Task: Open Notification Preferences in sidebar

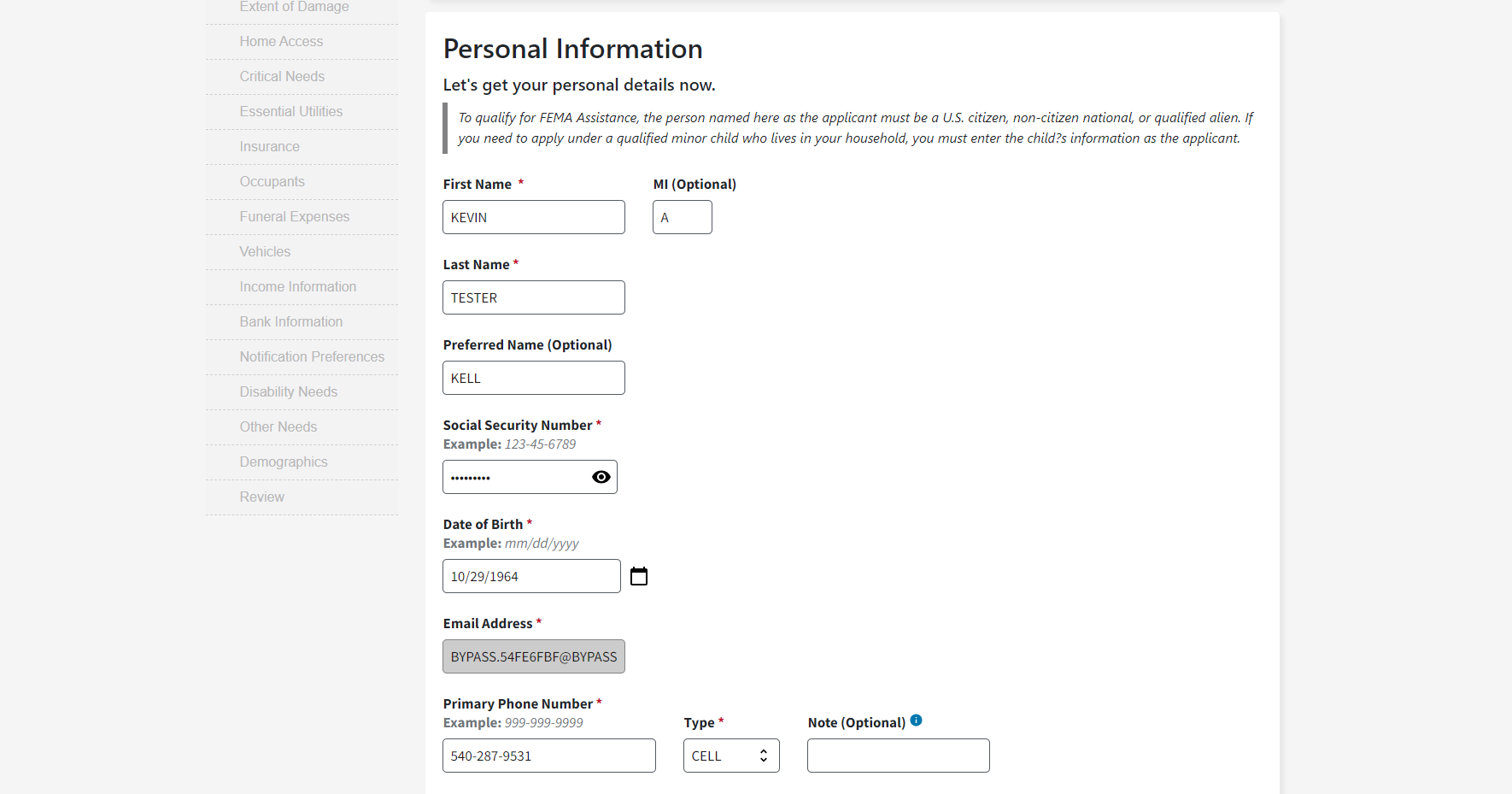Action: coord(312,357)
